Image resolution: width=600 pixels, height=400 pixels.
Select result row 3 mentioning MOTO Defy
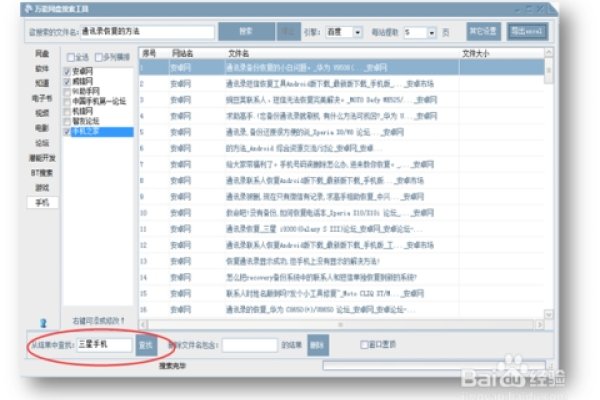(x=341, y=100)
